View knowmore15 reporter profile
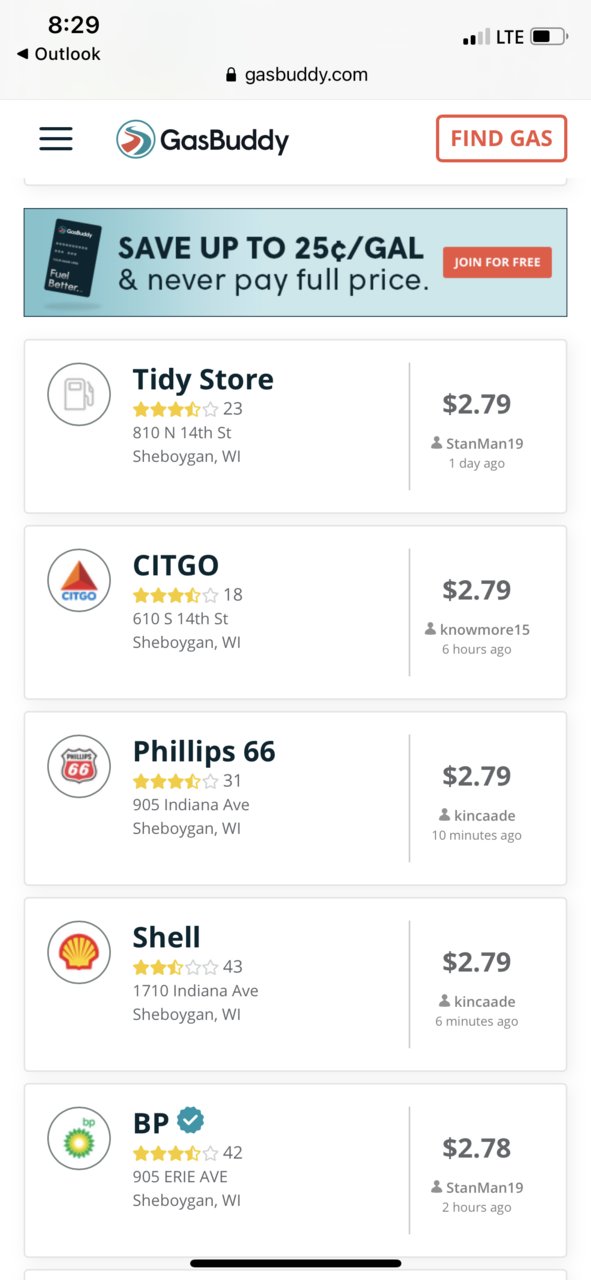This screenshot has height=1280, width=591. point(477,629)
